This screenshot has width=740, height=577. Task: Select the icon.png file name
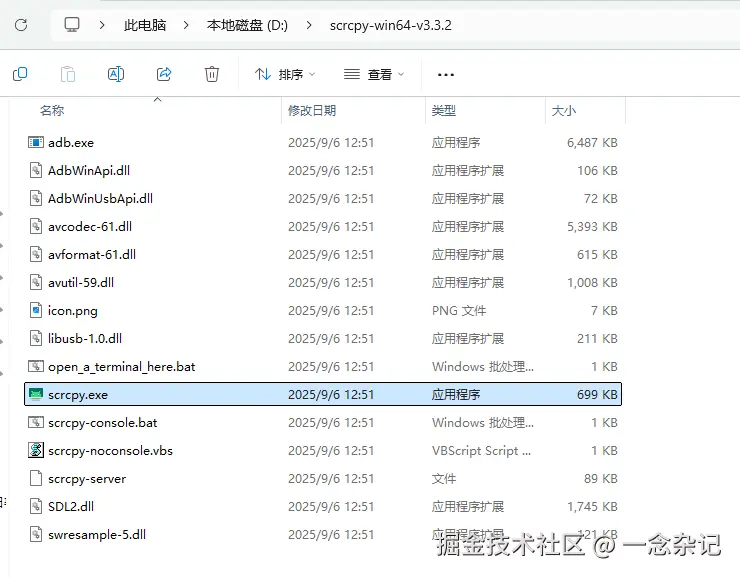point(73,310)
